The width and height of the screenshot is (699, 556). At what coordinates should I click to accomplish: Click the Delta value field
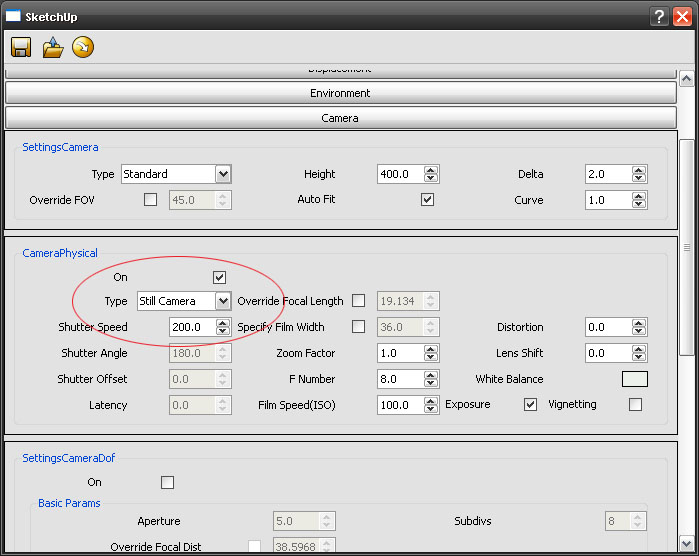pyautogui.click(x=609, y=174)
